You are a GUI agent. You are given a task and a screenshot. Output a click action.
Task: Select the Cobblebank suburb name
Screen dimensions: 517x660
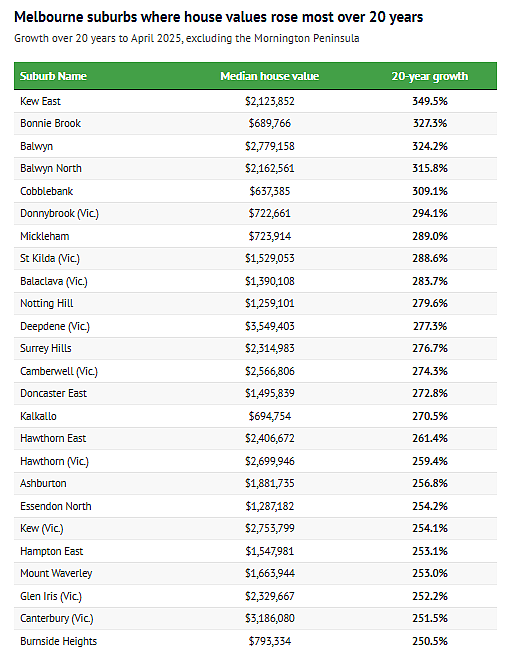coord(46,191)
